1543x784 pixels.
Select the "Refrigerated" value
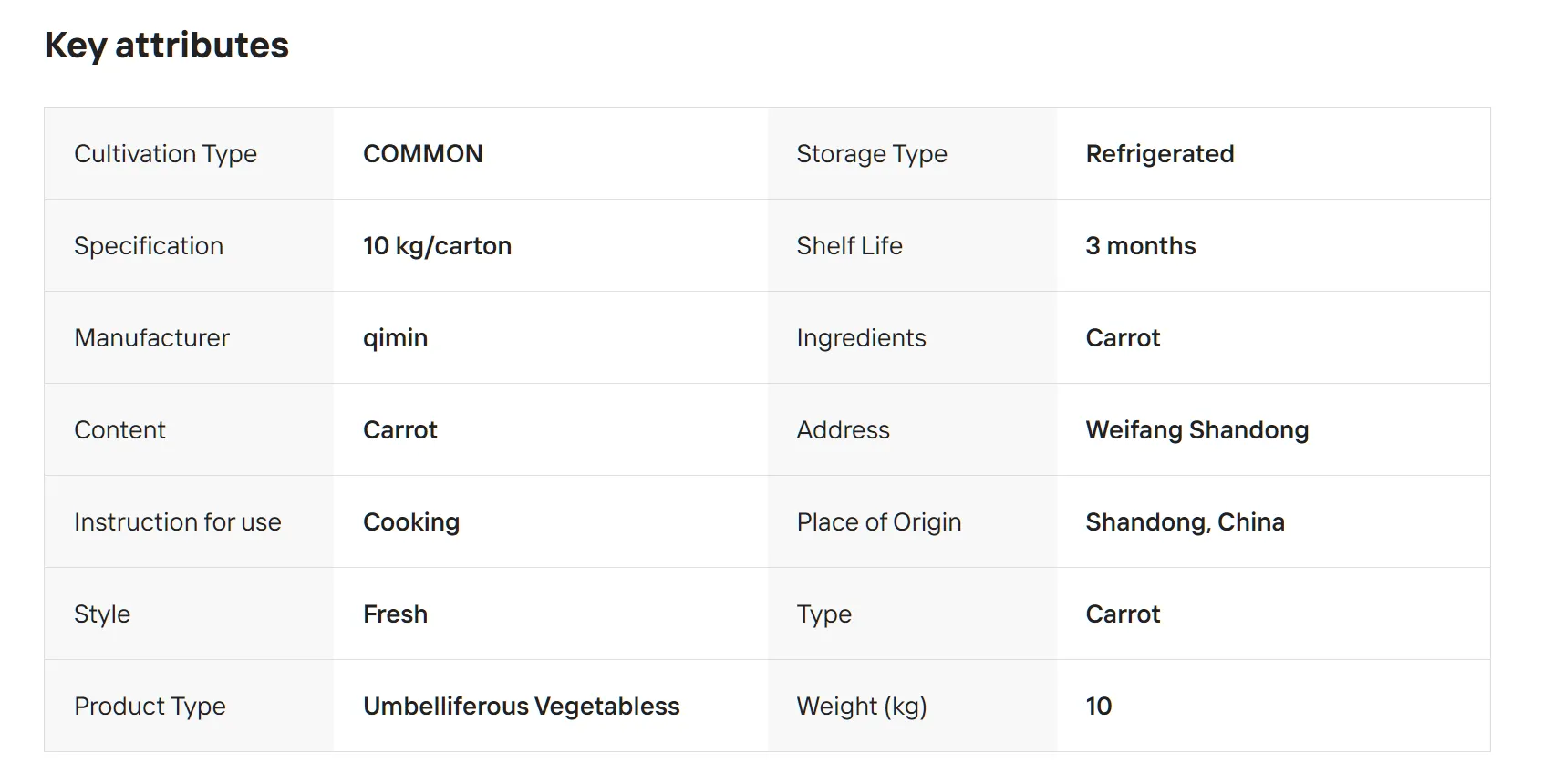1159,154
